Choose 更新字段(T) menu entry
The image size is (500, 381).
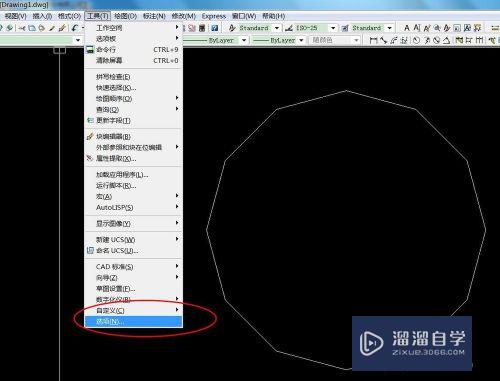click(133, 121)
